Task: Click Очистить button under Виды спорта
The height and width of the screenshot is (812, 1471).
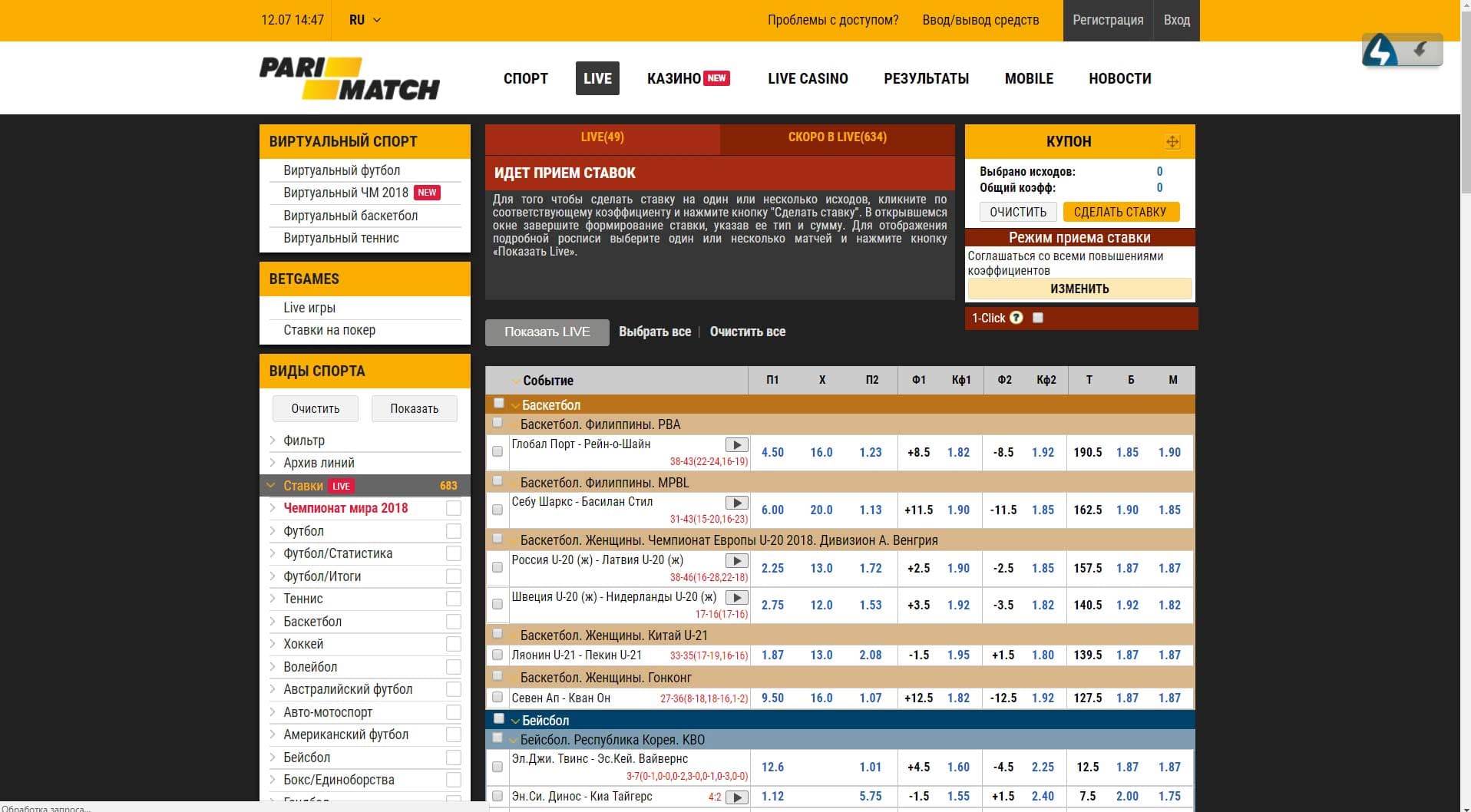Action: (x=316, y=408)
